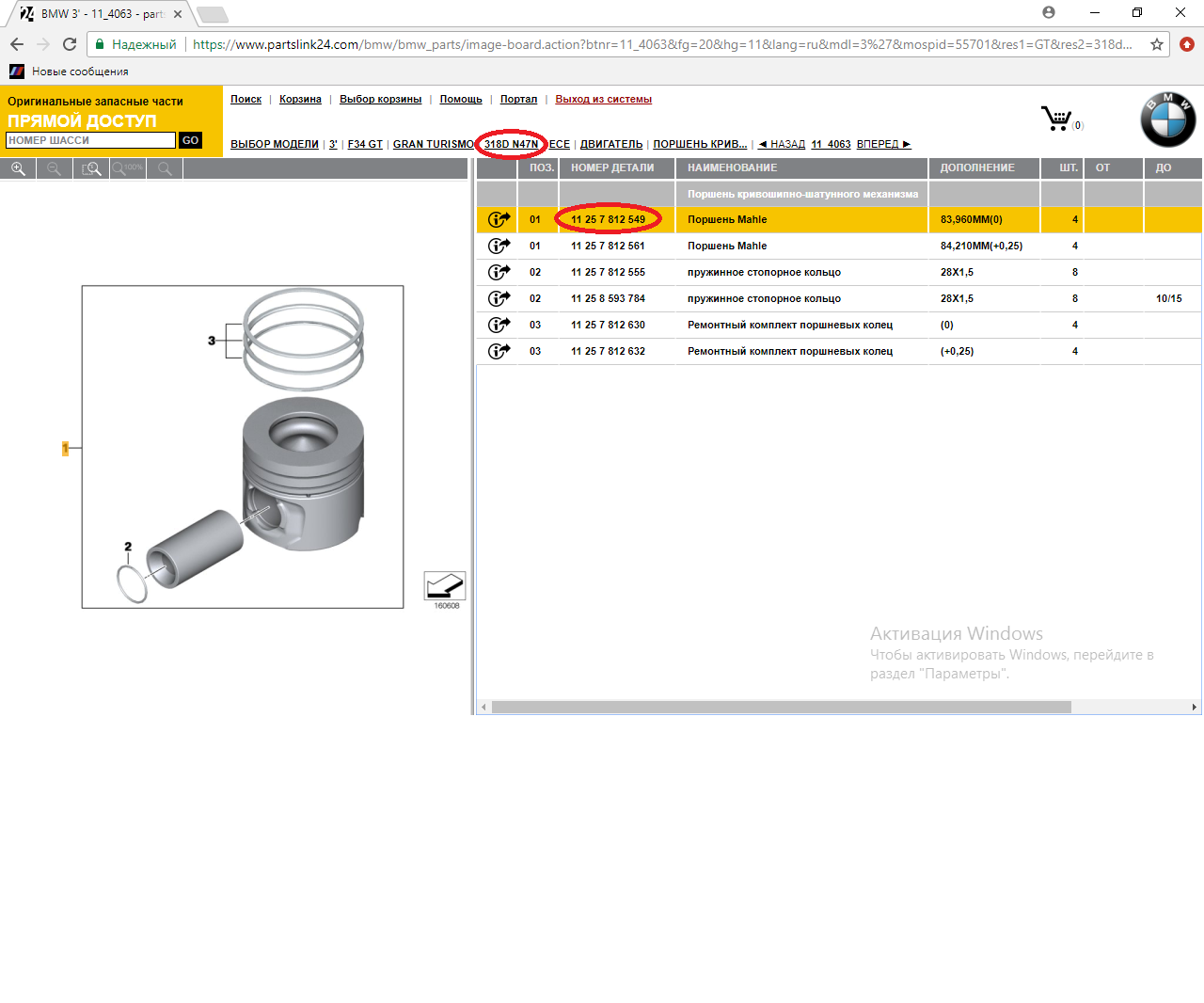Click the НОМЕР ШАССИ input field
The image size is (1204, 1003).
(x=90, y=140)
